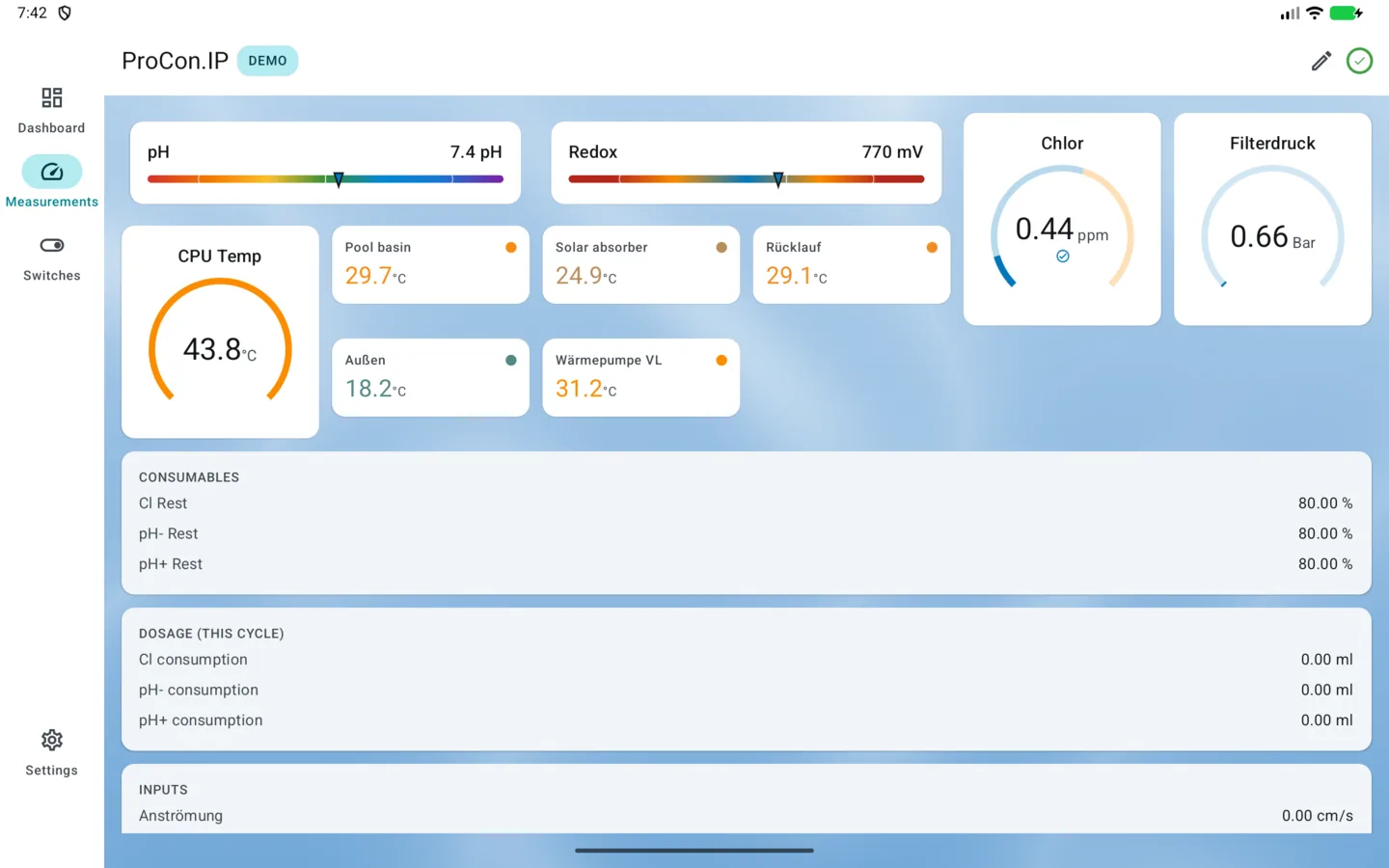The image size is (1389, 868).
Task: Click the CONSUMABLES section header
Action: [189, 477]
